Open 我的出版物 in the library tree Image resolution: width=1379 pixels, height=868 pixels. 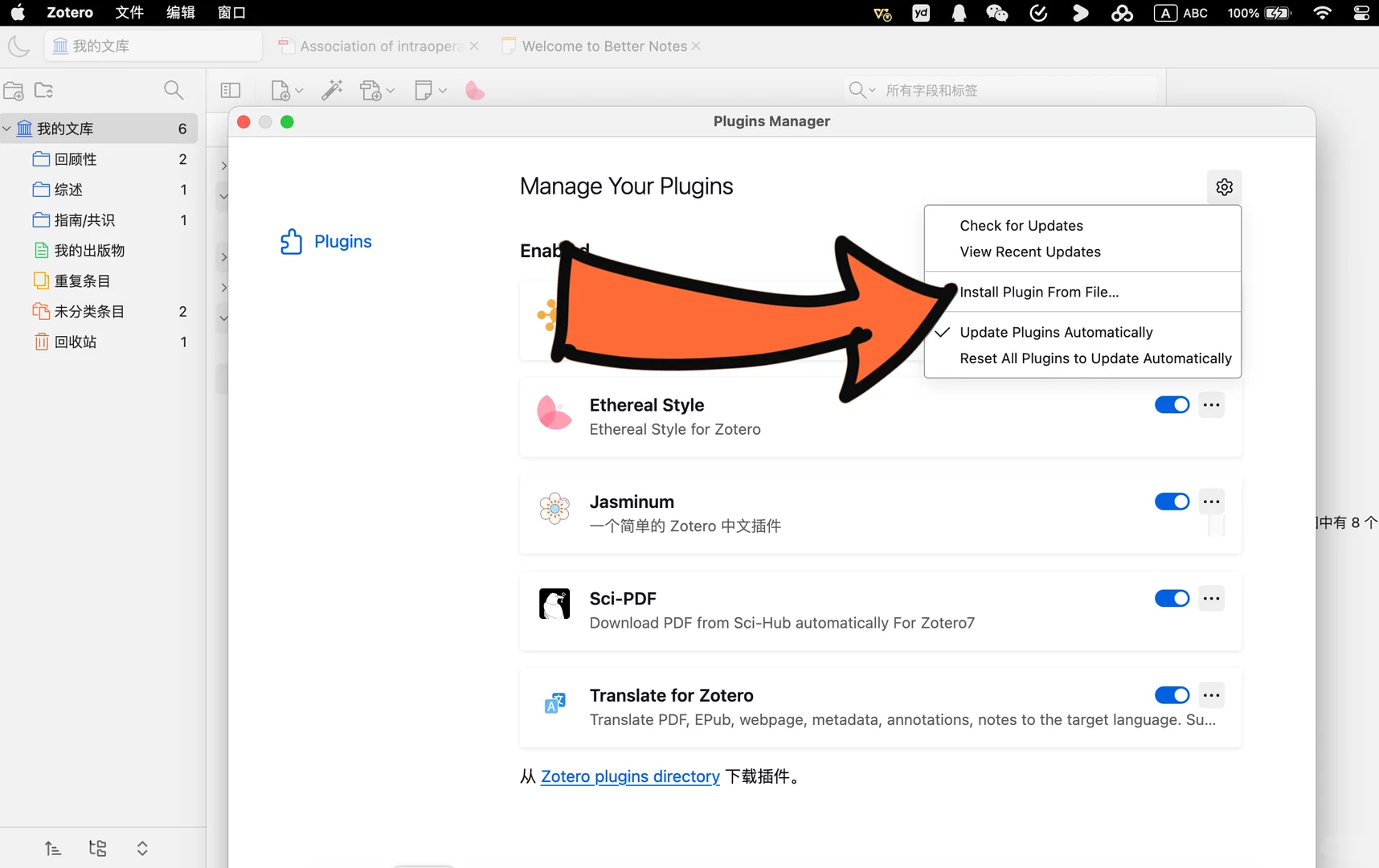click(x=99, y=251)
